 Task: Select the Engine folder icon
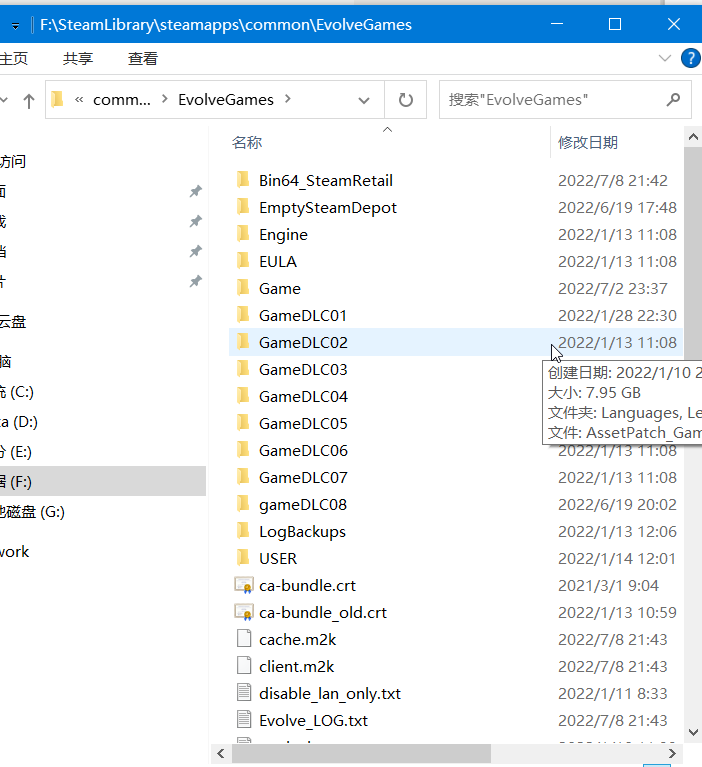[243, 234]
